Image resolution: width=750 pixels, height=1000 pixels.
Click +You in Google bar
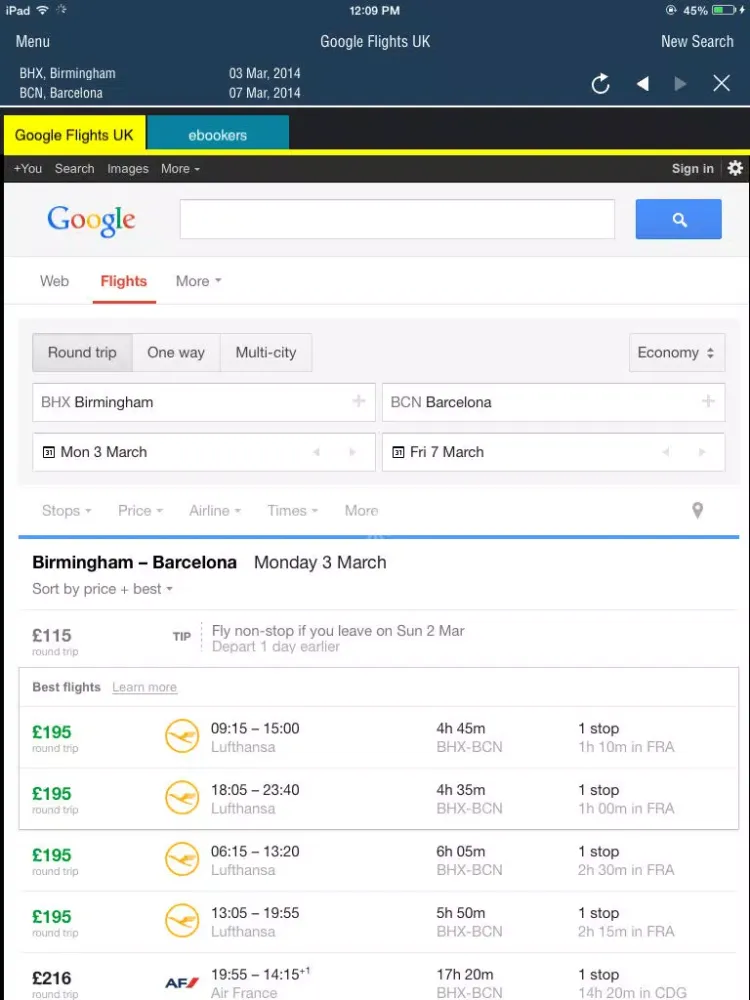point(27,168)
